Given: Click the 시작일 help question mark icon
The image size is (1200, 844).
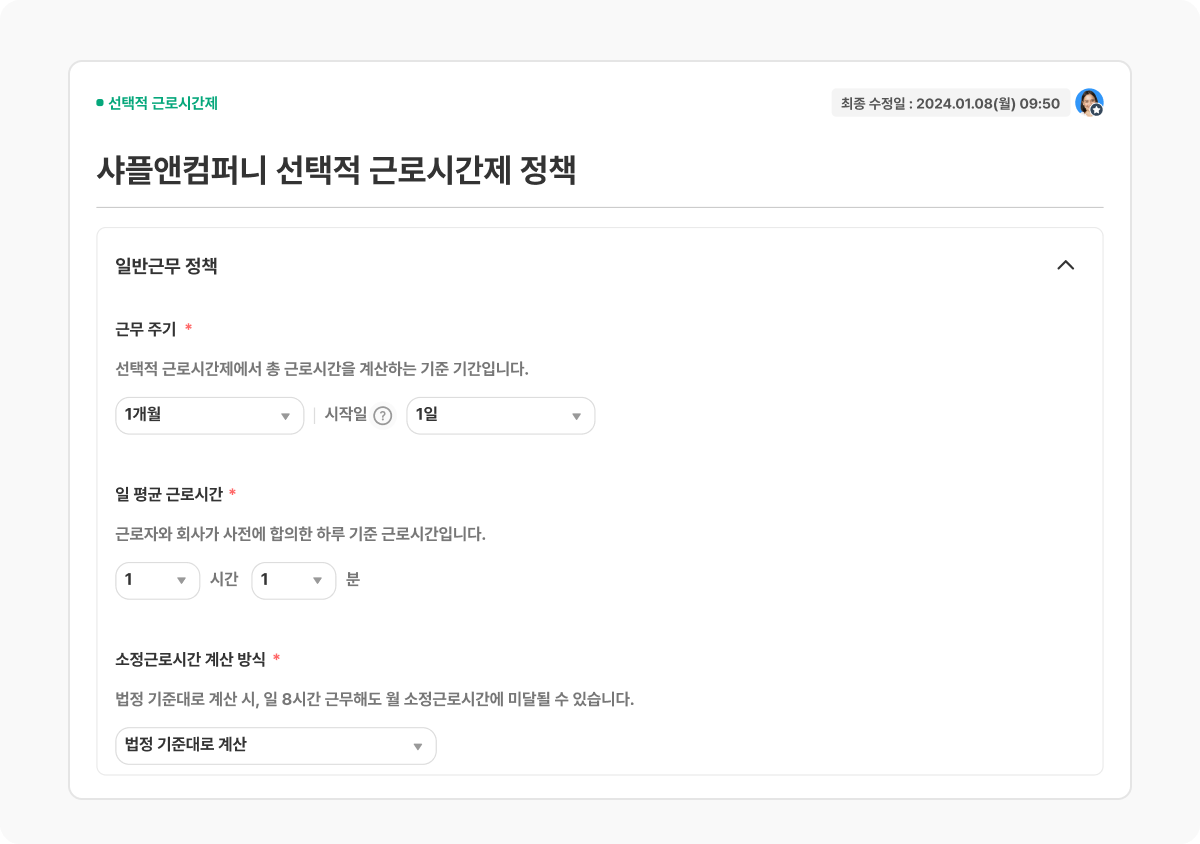Looking at the screenshot, I should [382, 416].
